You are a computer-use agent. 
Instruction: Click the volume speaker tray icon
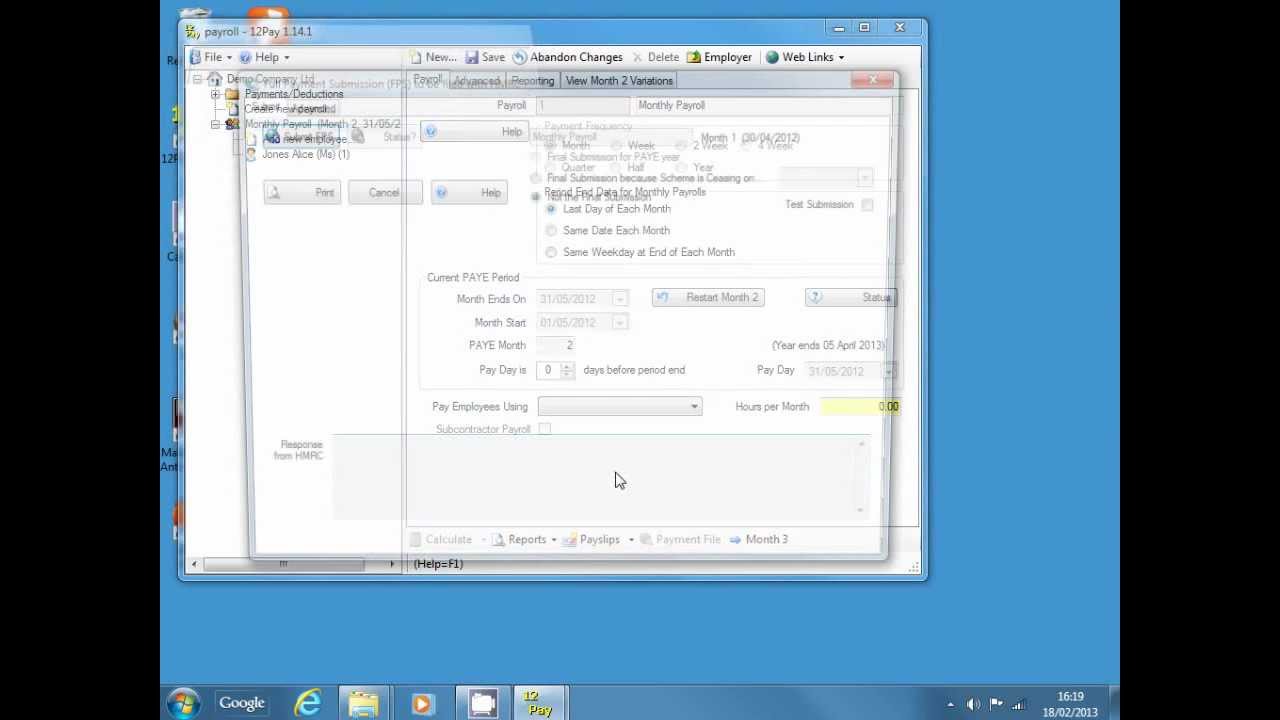point(974,704)
